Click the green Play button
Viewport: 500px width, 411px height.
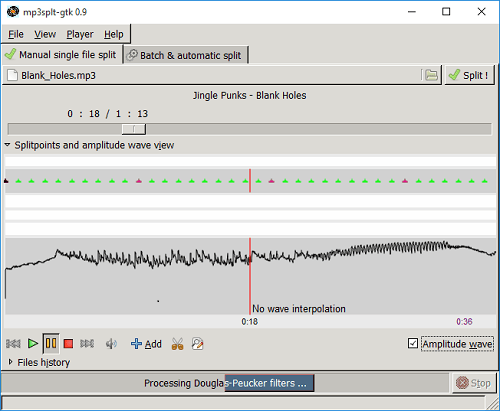pyautogui.click(x=32, y=343)
